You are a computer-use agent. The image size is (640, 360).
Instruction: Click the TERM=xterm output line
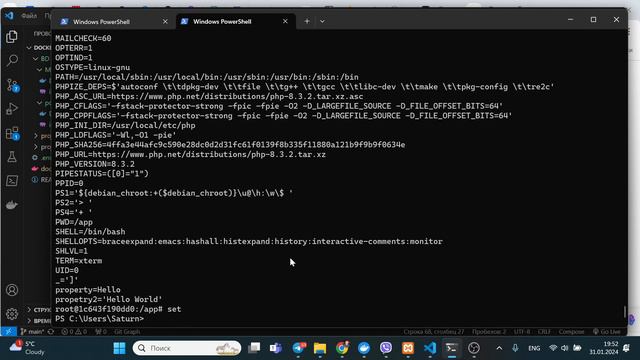79,261
